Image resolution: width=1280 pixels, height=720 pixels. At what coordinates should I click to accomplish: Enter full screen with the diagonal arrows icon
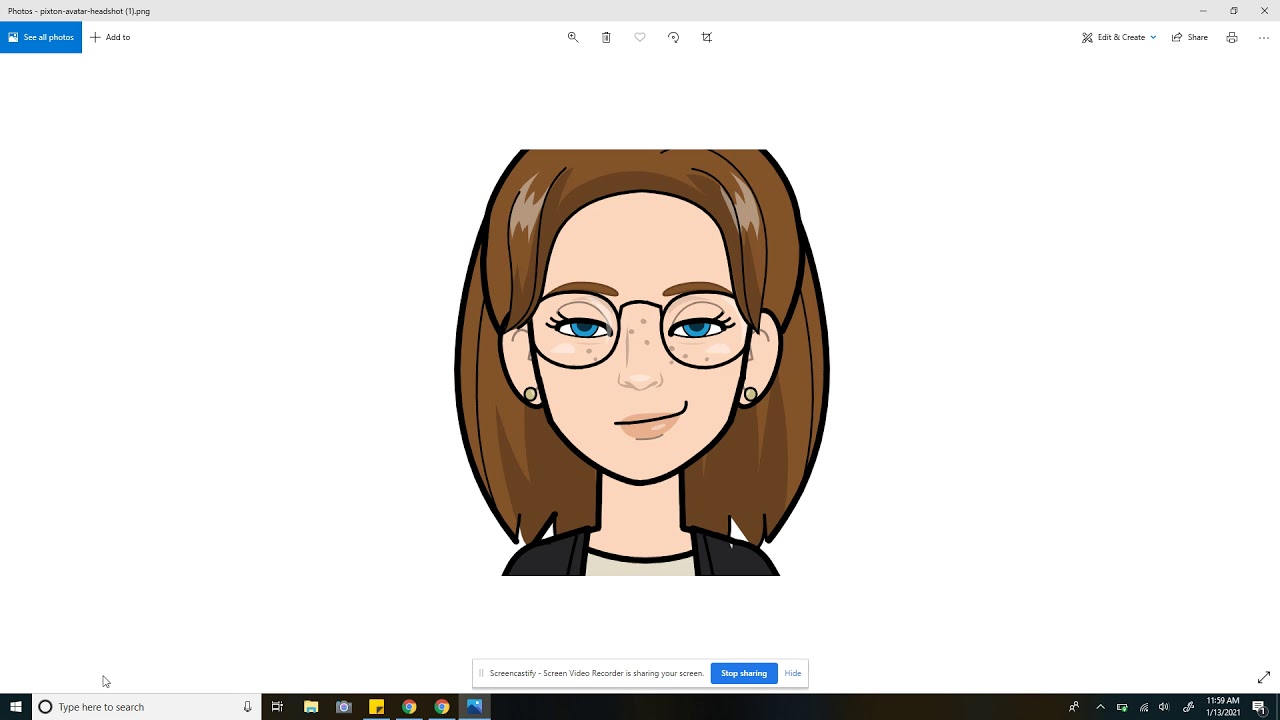[x=1264, y=677]
